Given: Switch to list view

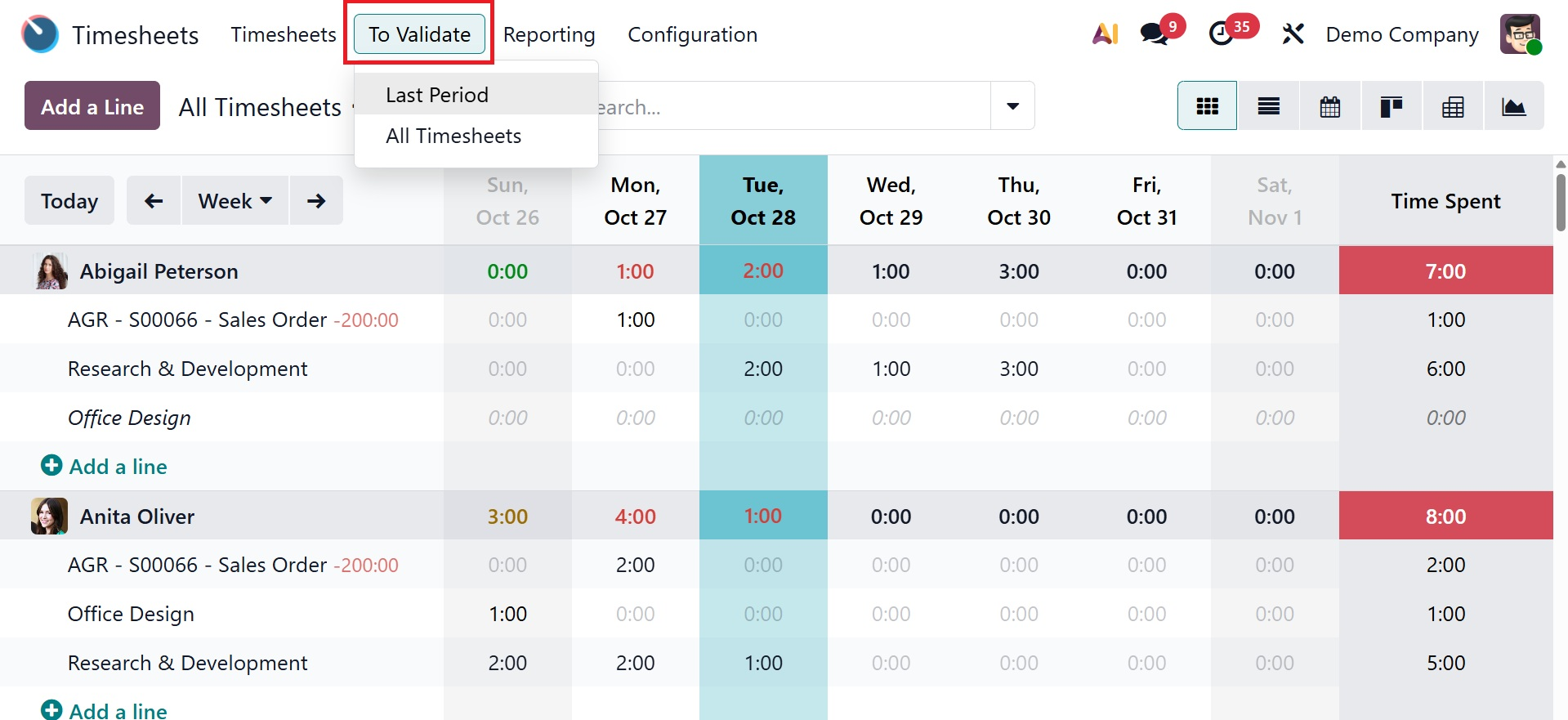Looking at the screenshot, I should [1268, 106].
